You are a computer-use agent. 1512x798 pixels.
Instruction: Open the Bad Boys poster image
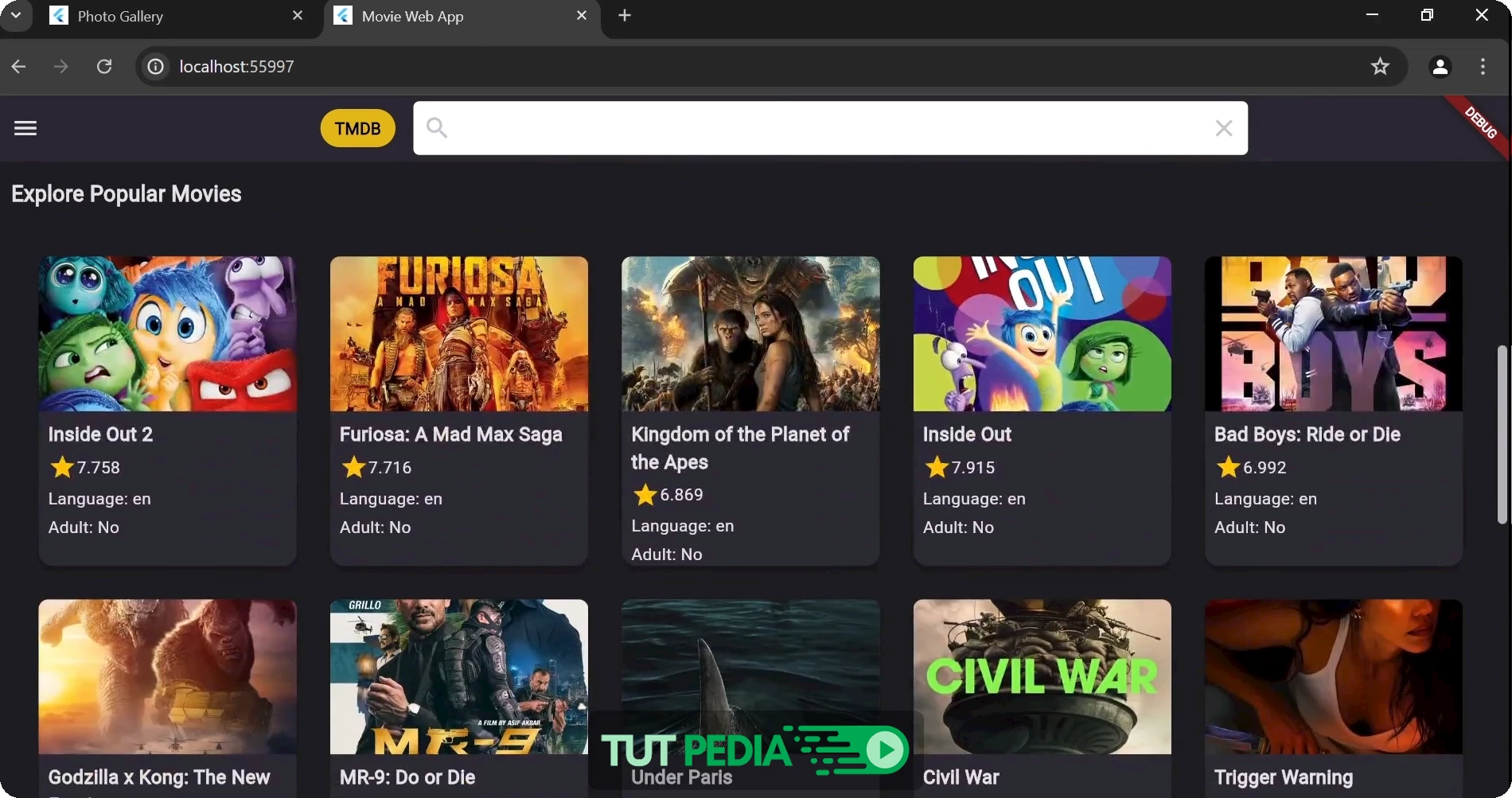point(1334,333)
